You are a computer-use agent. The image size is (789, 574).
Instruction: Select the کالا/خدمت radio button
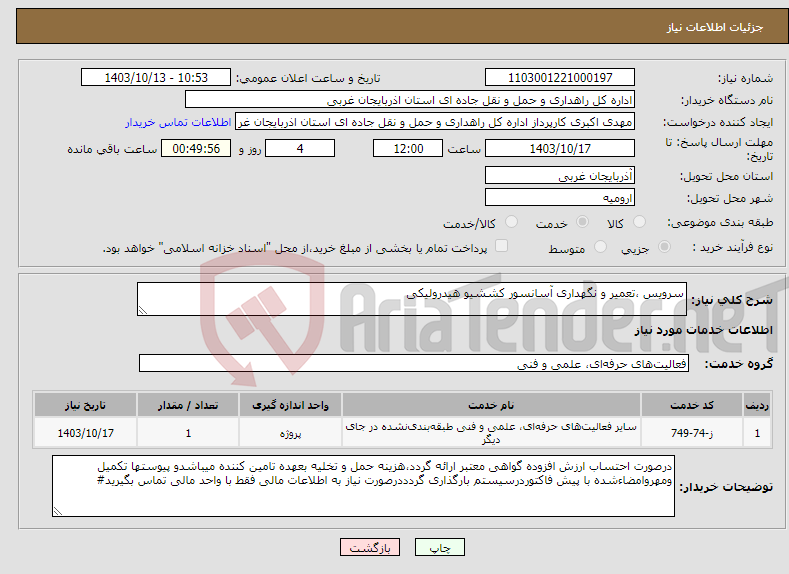[x=511, y=222]
